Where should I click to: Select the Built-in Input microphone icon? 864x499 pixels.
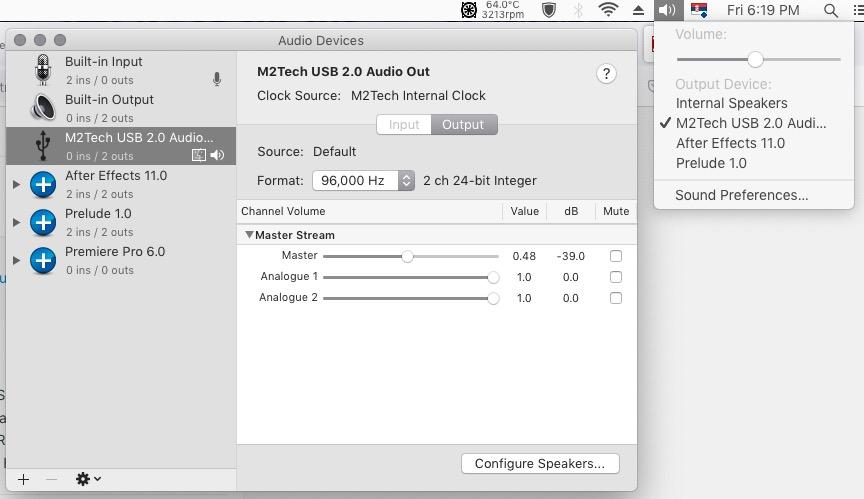[x=42, y=70]
